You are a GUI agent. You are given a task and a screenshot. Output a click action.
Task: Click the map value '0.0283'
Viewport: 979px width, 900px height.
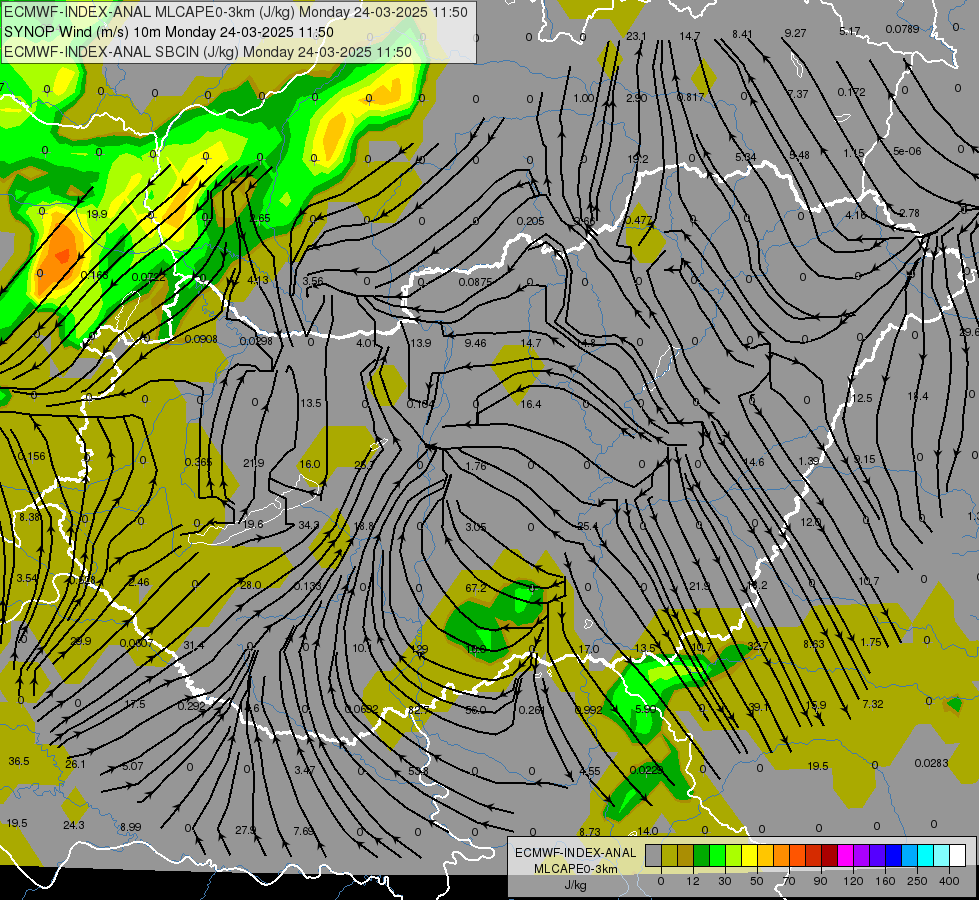[932, 763]
